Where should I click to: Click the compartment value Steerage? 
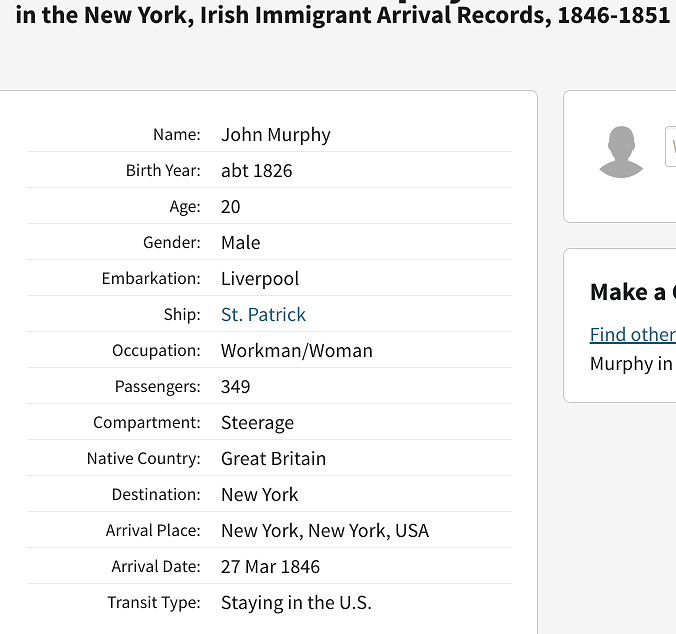pyautogui.click(x=257, y=423)
